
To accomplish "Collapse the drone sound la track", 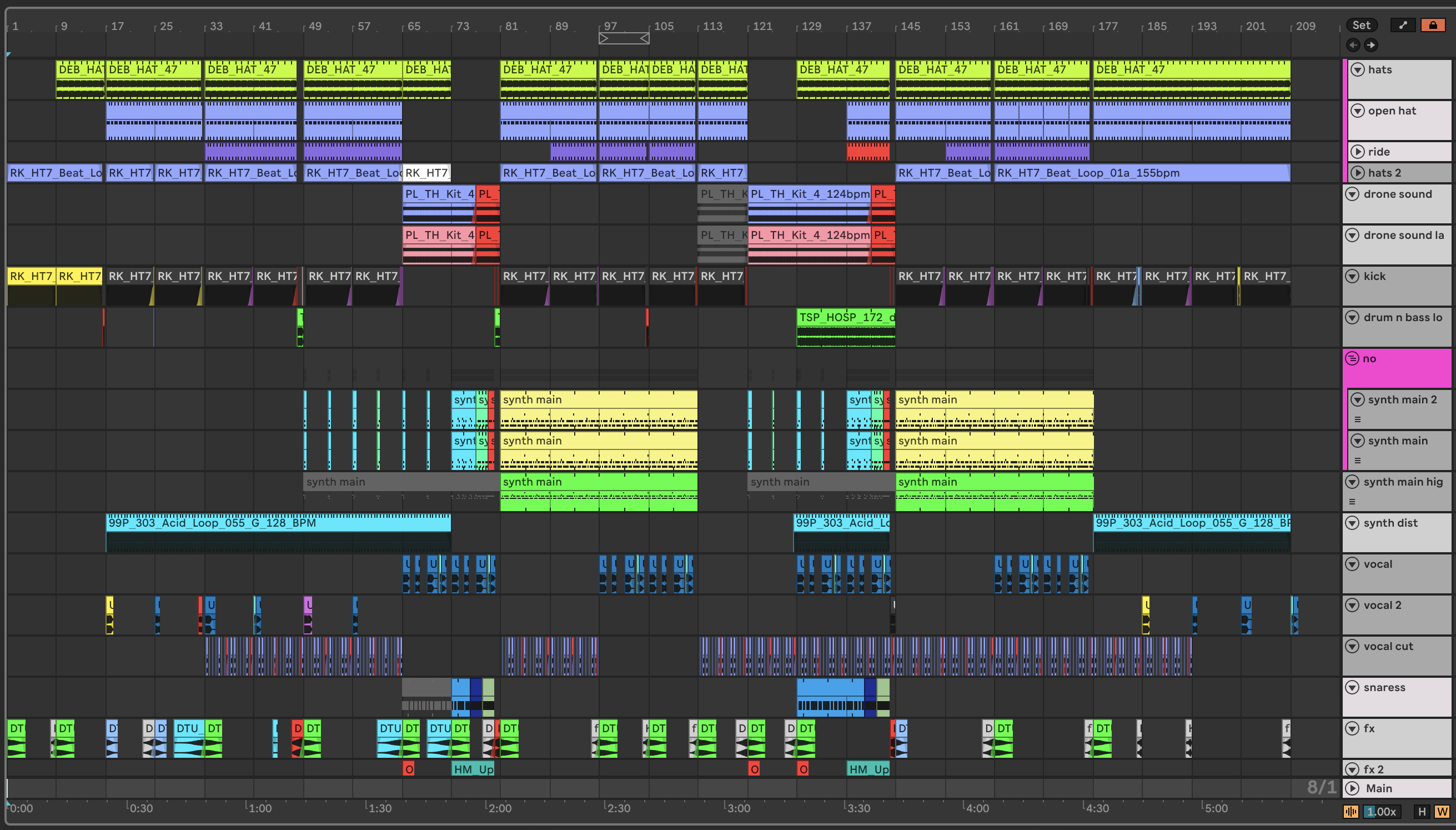I will pyautogui.click(x=1352, y=235).
